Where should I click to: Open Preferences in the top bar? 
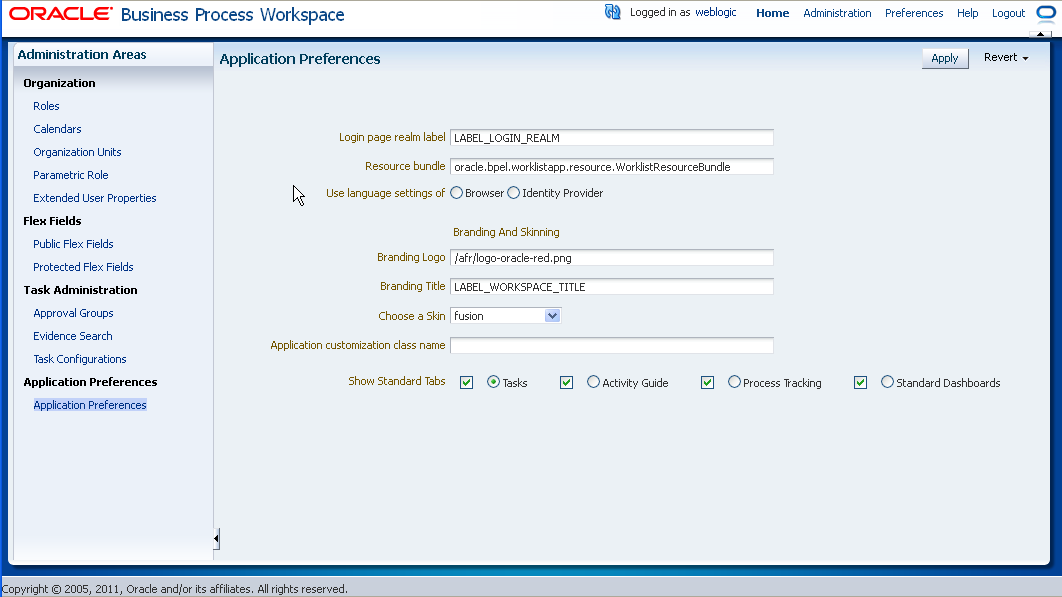(914, 13)
